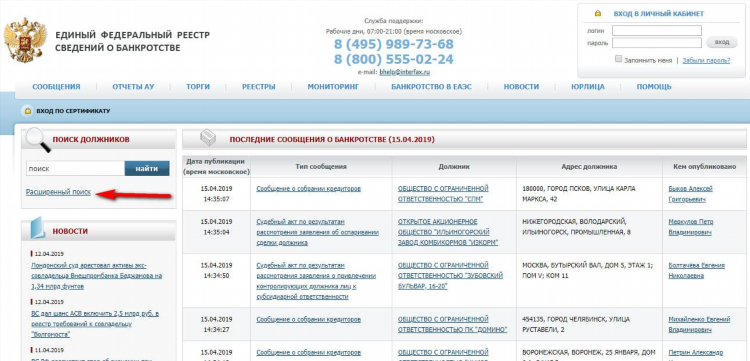Click the timestamp 14:35:04 cell
750x361 pixels.
point(216,232)
